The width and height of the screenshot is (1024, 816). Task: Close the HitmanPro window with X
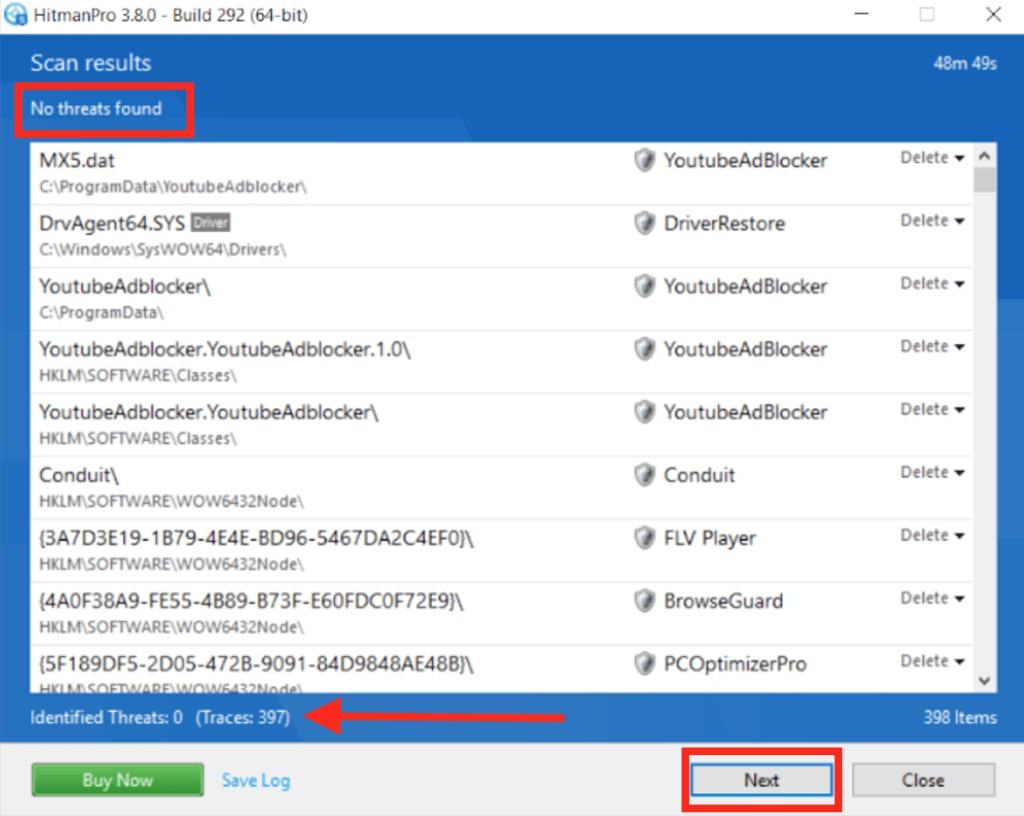(993, 14)
